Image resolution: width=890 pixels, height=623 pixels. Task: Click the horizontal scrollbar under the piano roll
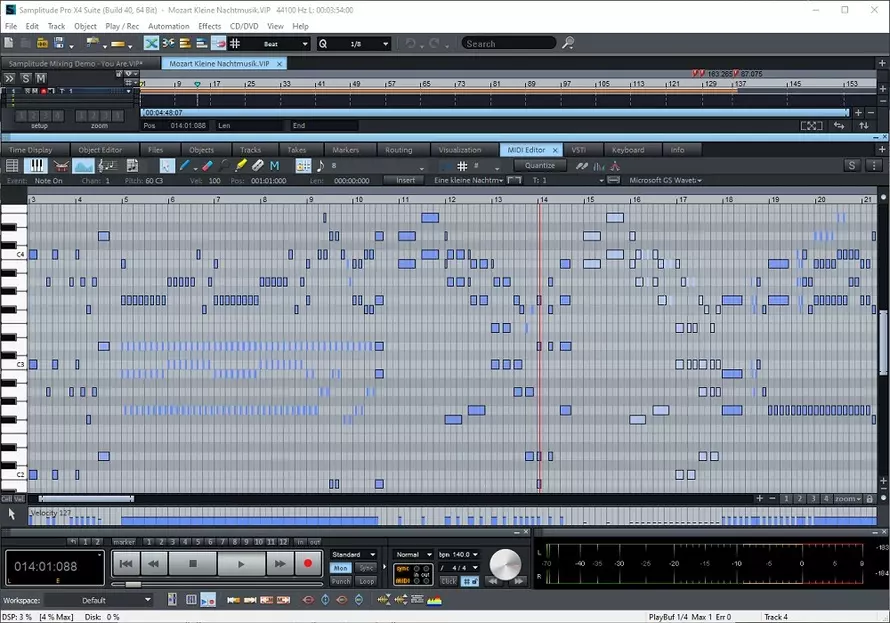(86, 499)
